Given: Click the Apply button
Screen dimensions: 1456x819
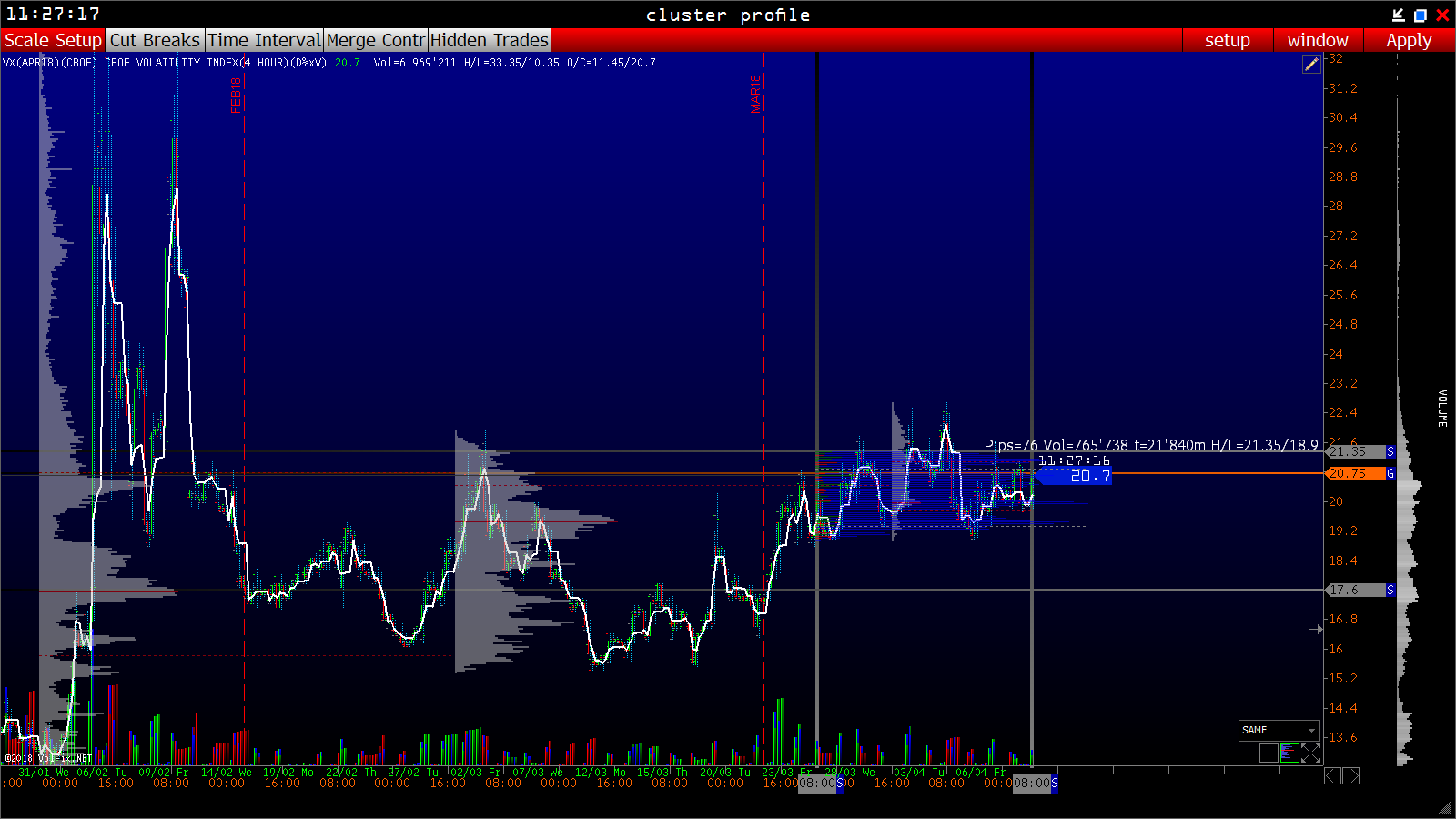Looking at the screenshot, I should pyautogui.click(x=1409, y=40).
